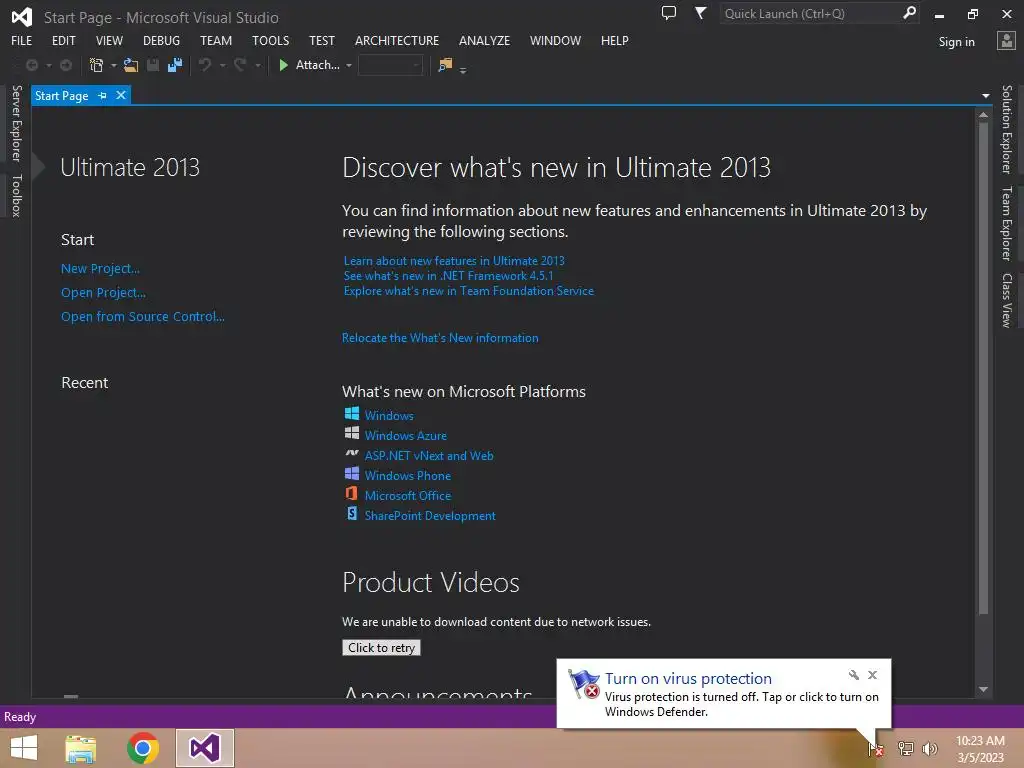Open the notification options wrench icon
Viewport: 1024px width, 768px height.
pyautogui.click(x=854, y=675)
